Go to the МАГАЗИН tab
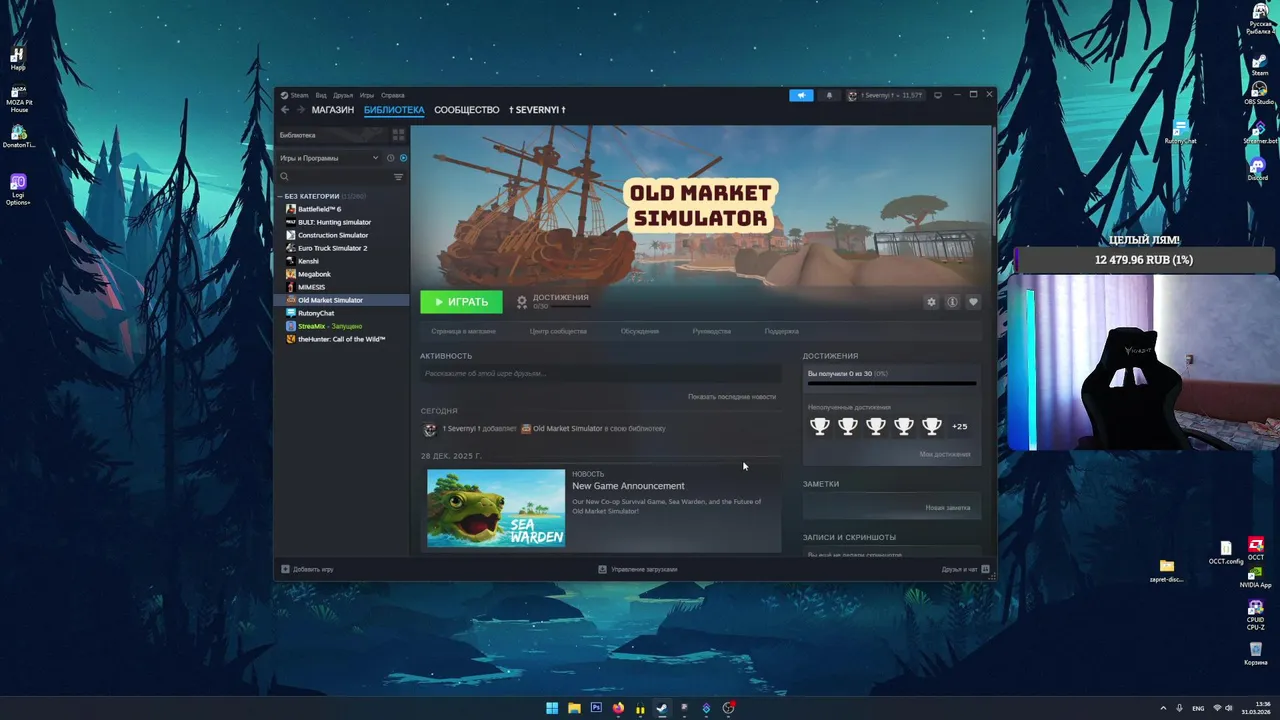 tap(333, 110)
